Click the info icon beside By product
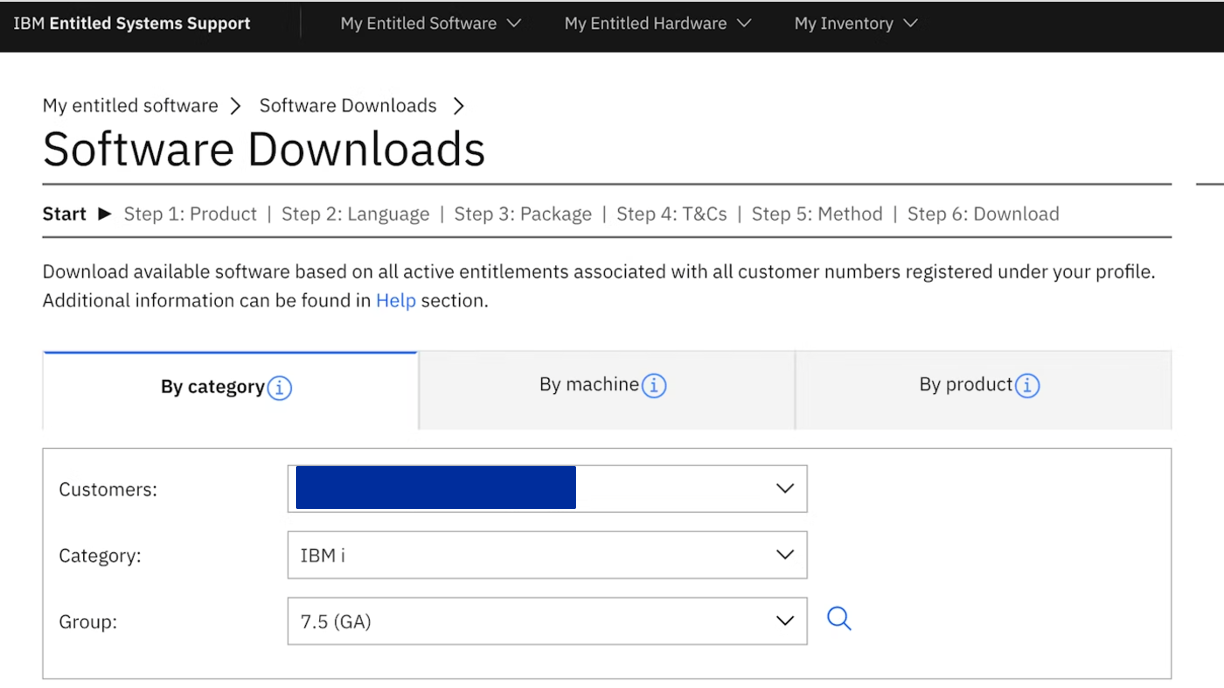 [x=1027, y=384]
